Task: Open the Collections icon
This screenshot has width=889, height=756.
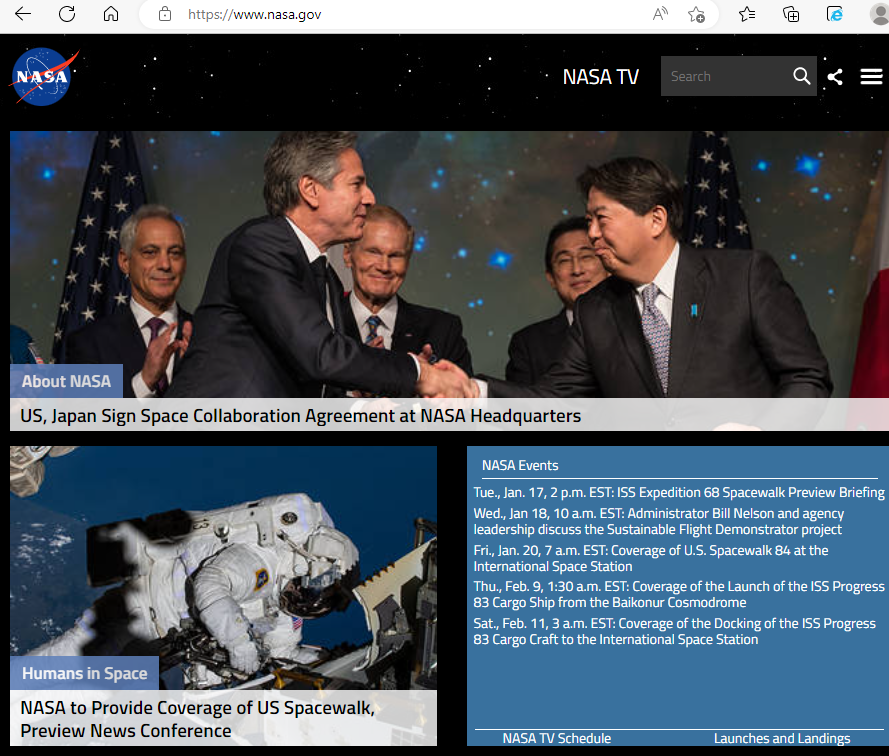Action: coord(791,14)
